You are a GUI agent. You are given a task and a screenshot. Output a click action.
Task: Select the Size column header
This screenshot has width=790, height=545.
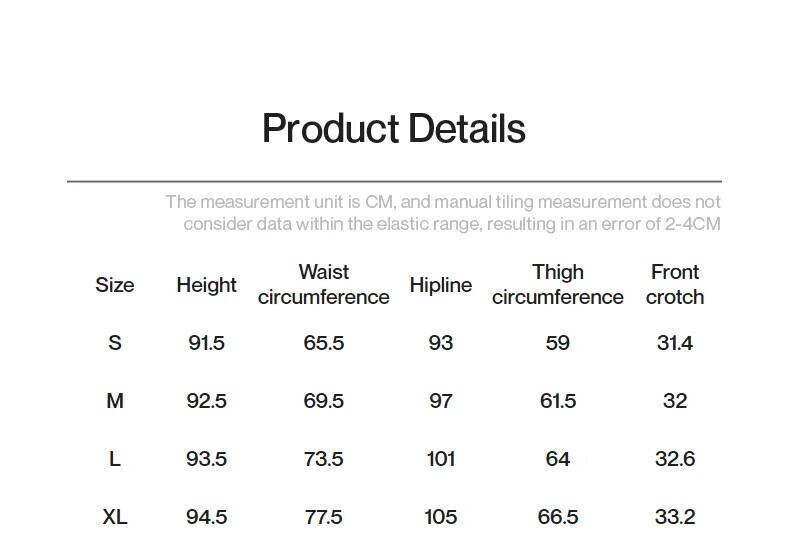pyautogui.click(x=115, y=285)
